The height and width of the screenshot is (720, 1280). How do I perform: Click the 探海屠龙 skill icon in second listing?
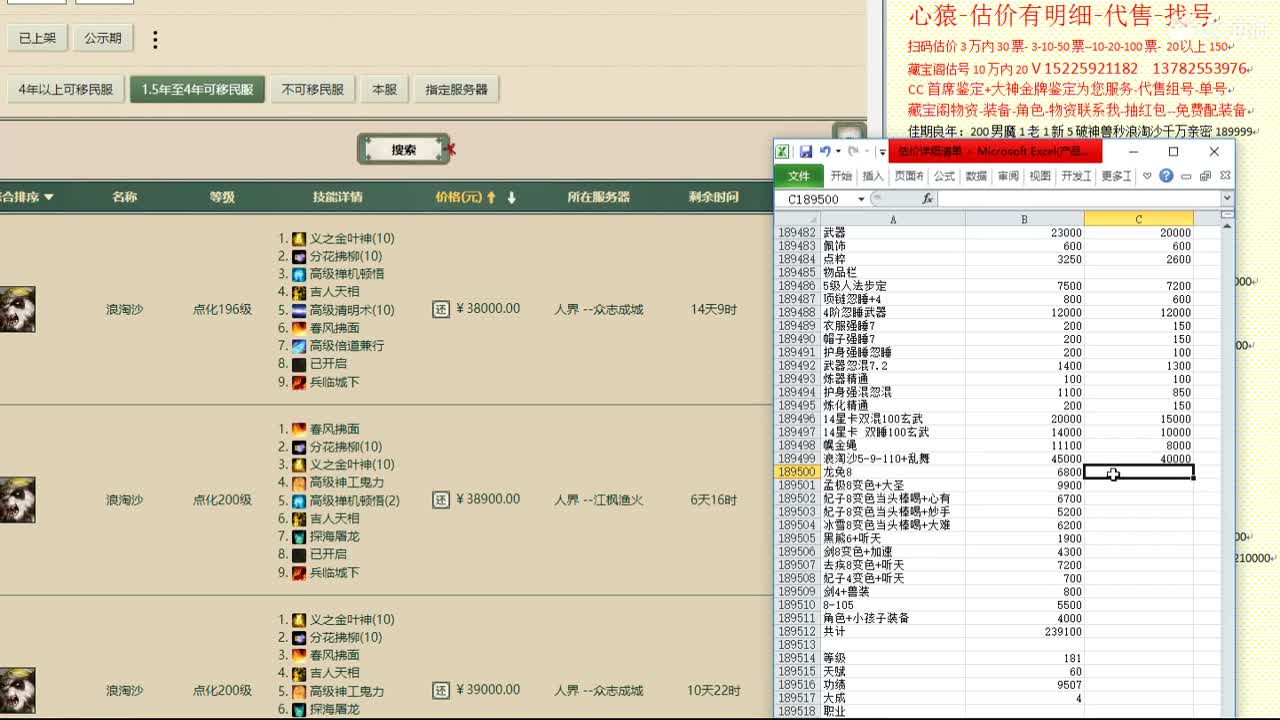298,537
